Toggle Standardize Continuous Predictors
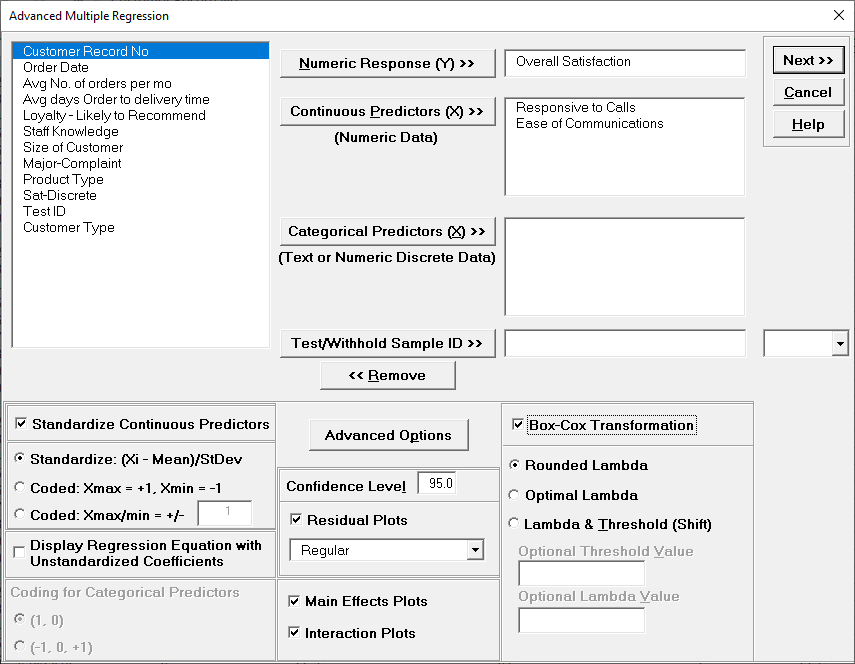This screenshot has height=664, width=855. (x=22, y=424)
